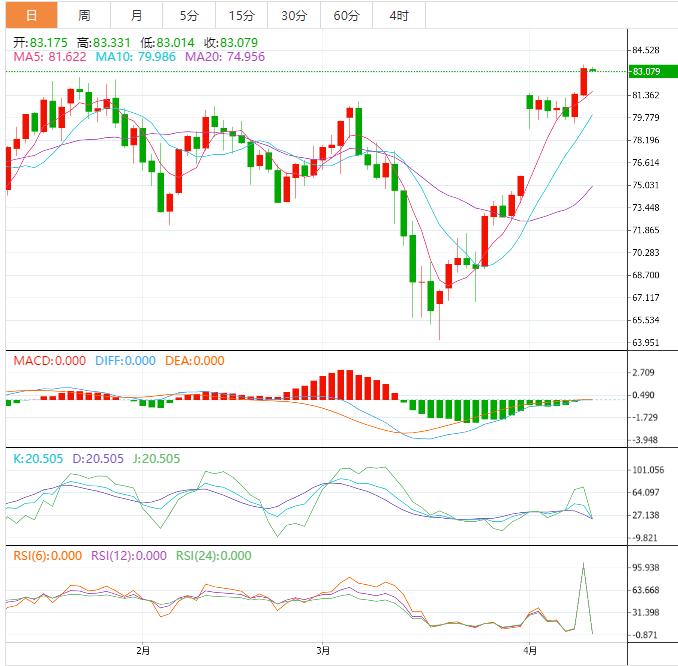The width and height of the screenshot is (678, 666).
Task: Click the RSI(6): 0.000 label
Action: 45,555
